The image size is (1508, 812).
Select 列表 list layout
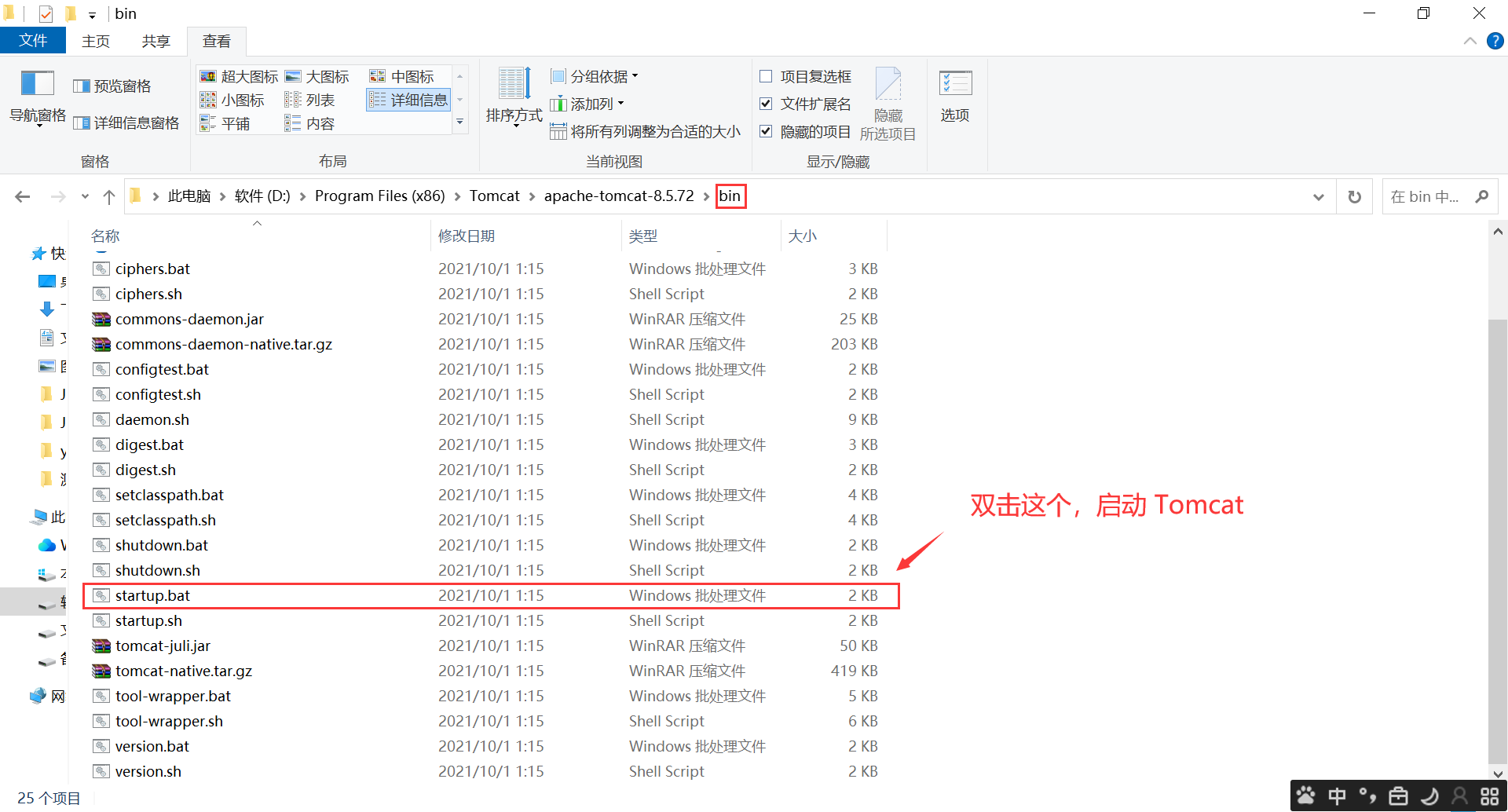309,100
